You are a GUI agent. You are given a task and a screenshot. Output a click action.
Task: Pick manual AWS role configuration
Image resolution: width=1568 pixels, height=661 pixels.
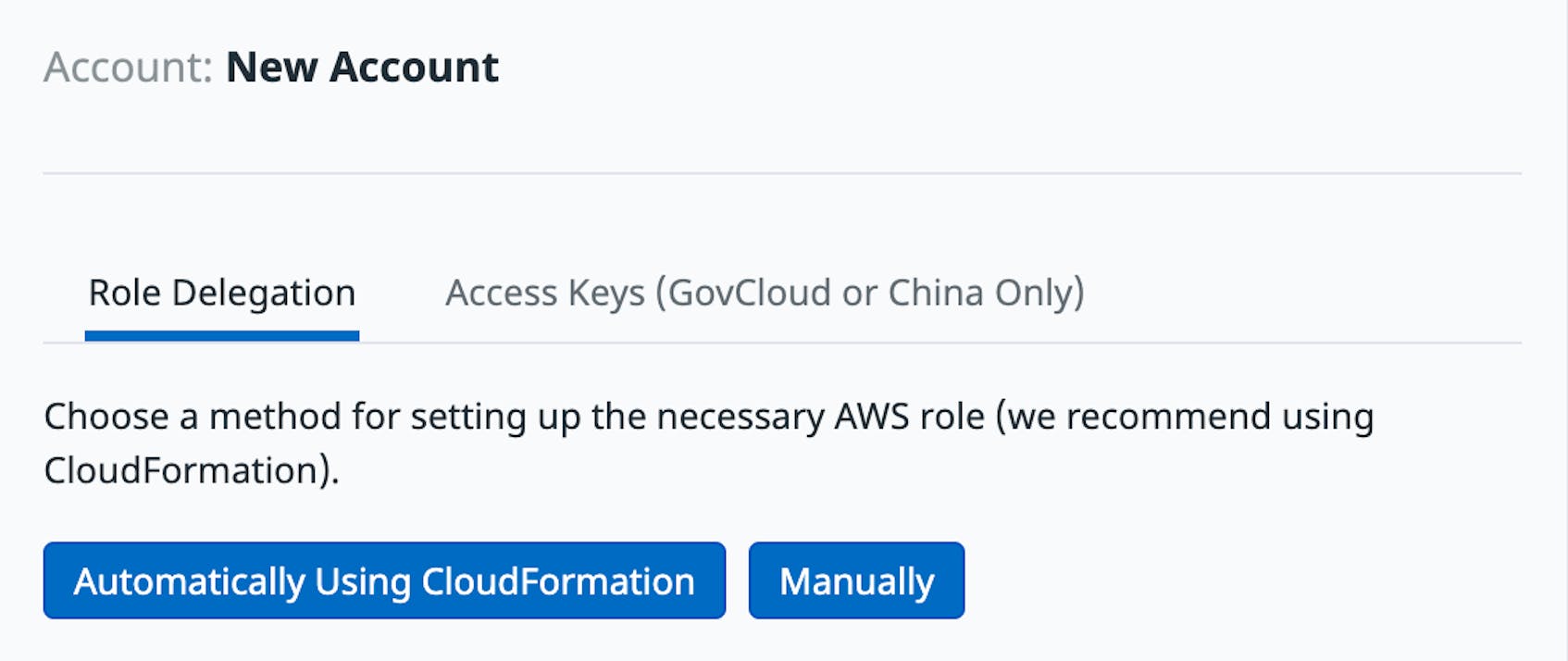(856, 580)
